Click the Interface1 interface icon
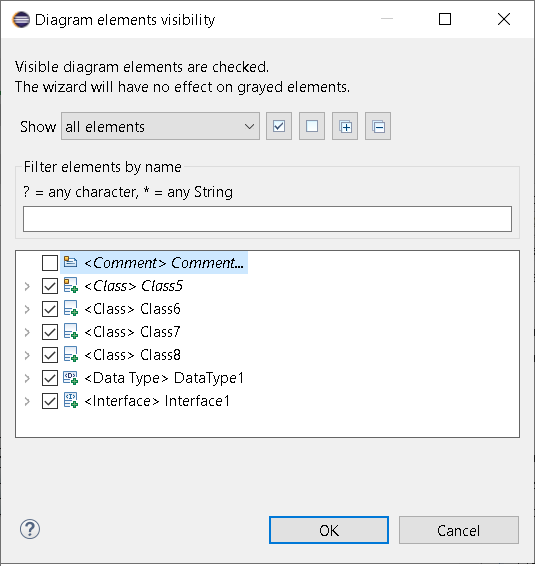 click(70, 401)
